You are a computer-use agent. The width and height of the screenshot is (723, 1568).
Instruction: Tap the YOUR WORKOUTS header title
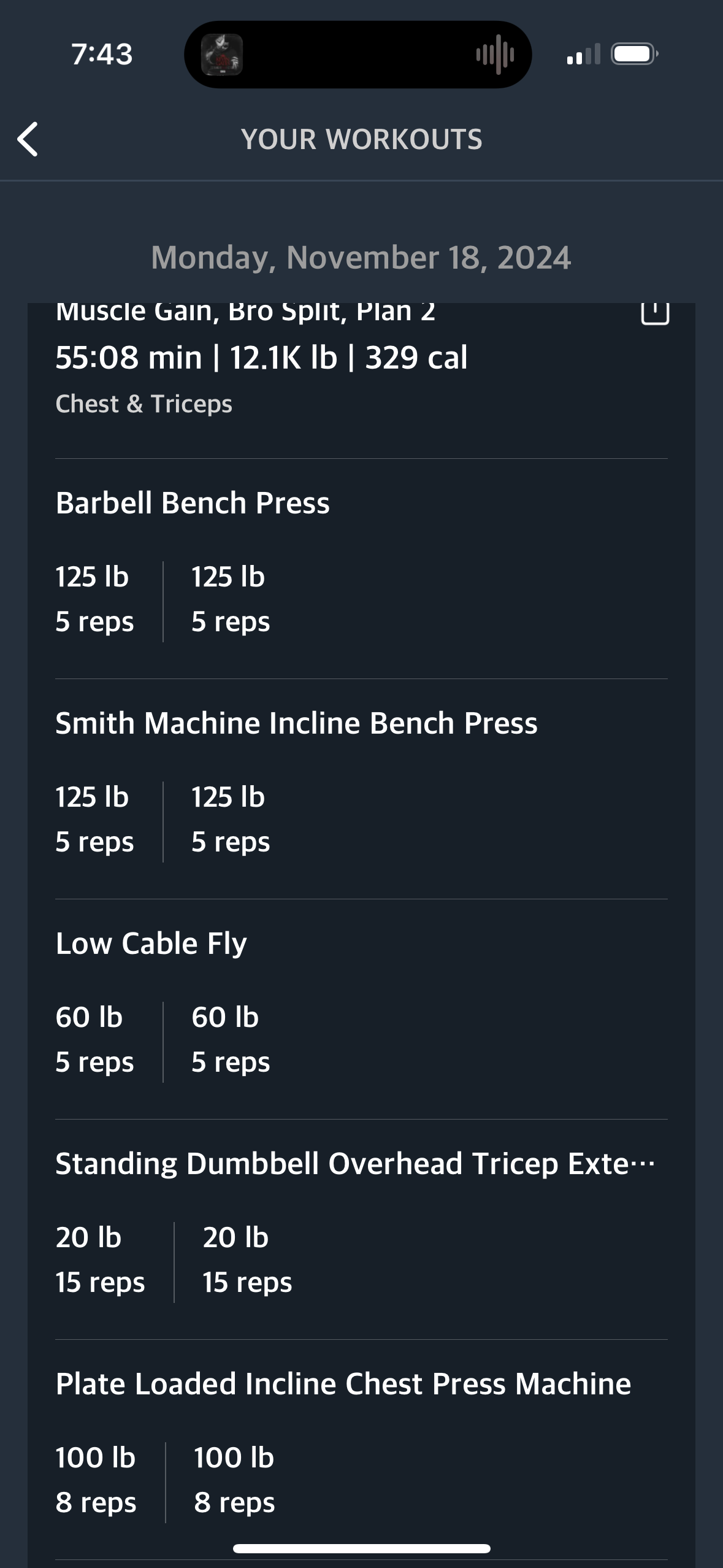coord(362,139)
